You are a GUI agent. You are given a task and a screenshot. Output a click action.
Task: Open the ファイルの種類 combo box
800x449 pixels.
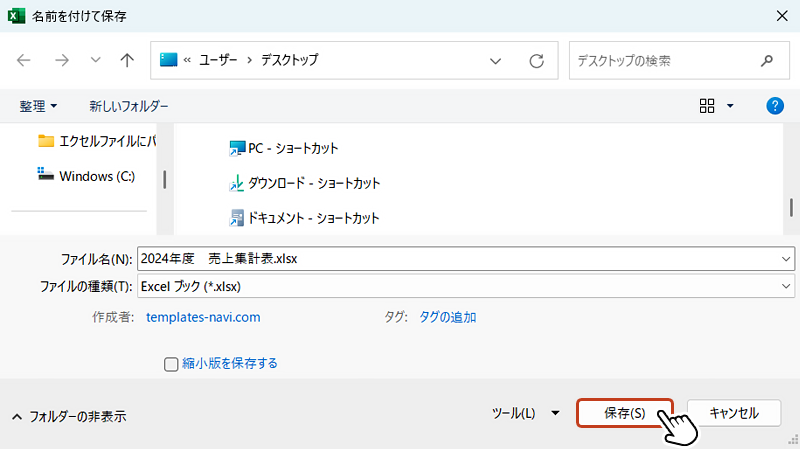pos(466,286)
